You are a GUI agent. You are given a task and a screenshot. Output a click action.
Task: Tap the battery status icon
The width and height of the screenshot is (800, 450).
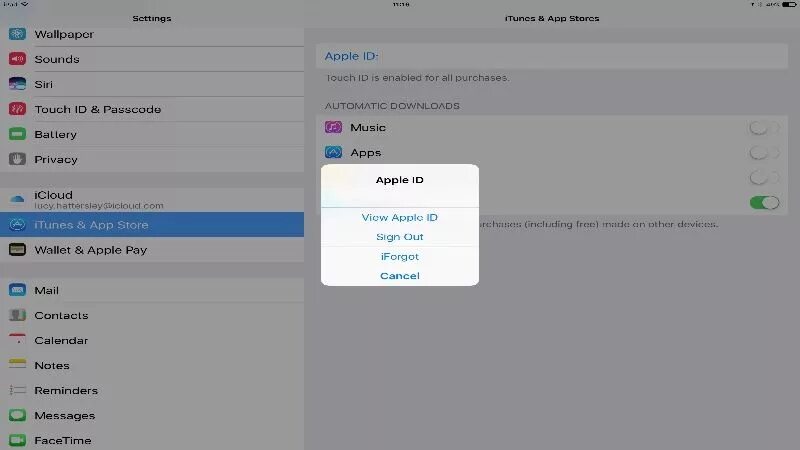click(x=789, y=4)
